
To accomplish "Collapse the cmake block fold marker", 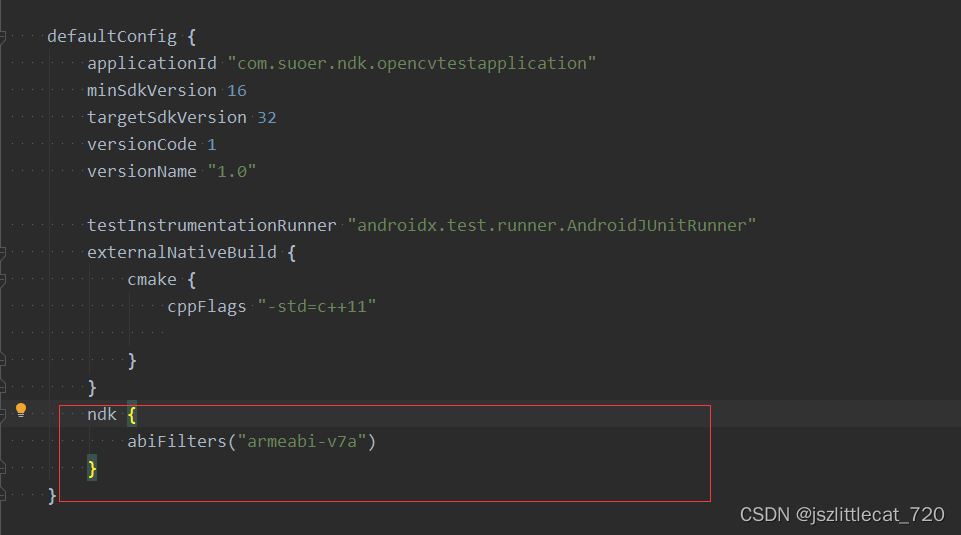I will pos(2,279).
